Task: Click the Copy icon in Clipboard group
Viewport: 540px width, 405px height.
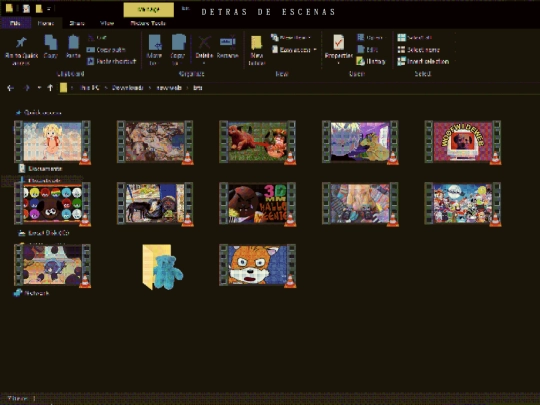Action: pos(51,43)
